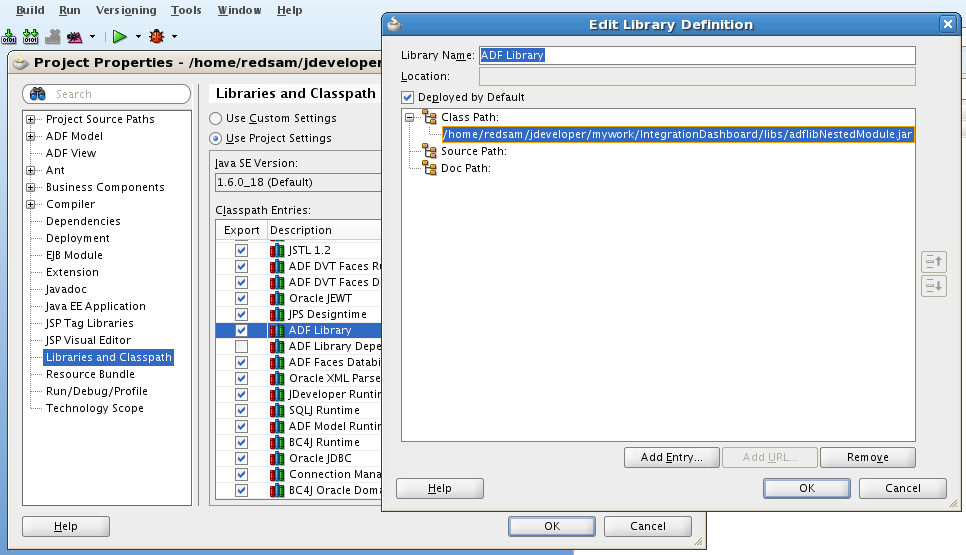Select the Use Project Settings radio button
The width and height of the screenshot is (966, 555).
coord(216,139)
